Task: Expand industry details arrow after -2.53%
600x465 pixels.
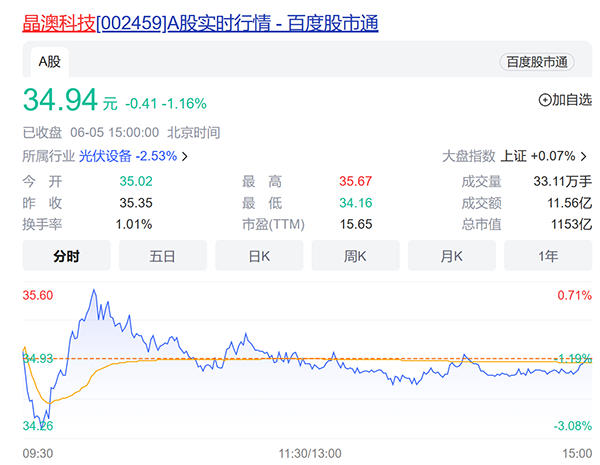Action: pos(184,157)
